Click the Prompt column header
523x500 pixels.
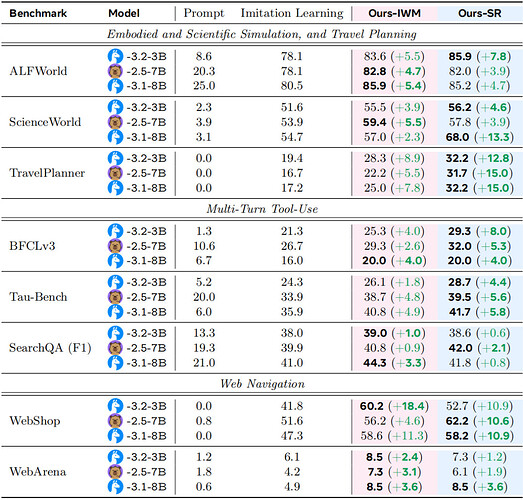point(204,13)
